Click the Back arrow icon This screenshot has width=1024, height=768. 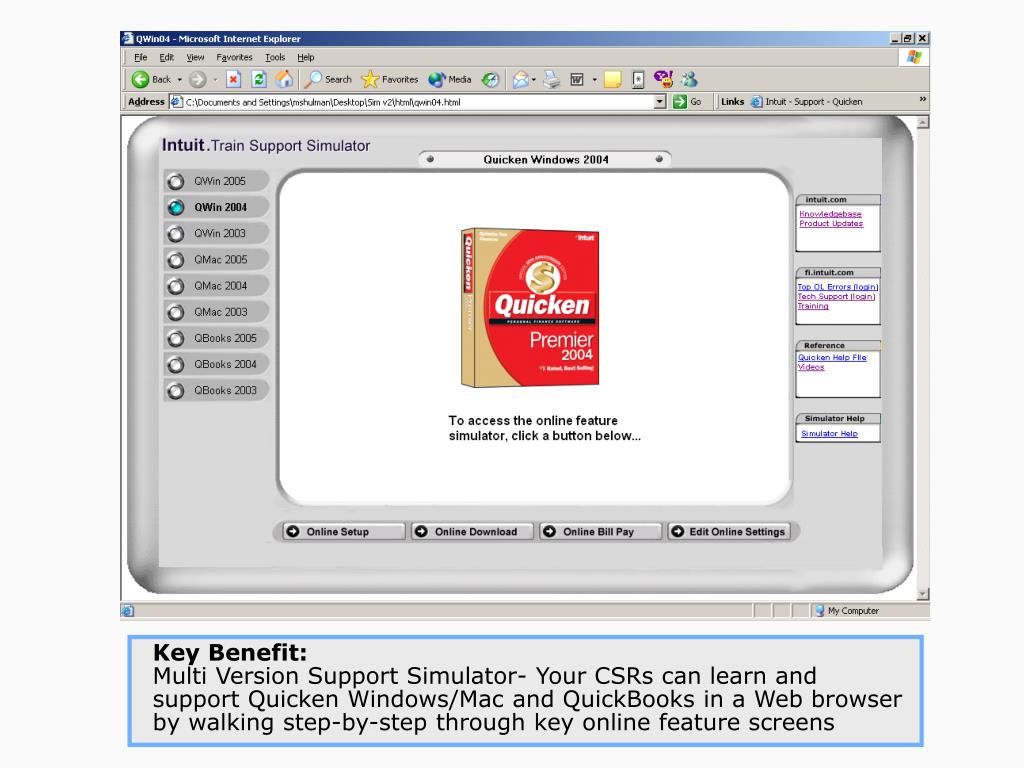point(140,80)
